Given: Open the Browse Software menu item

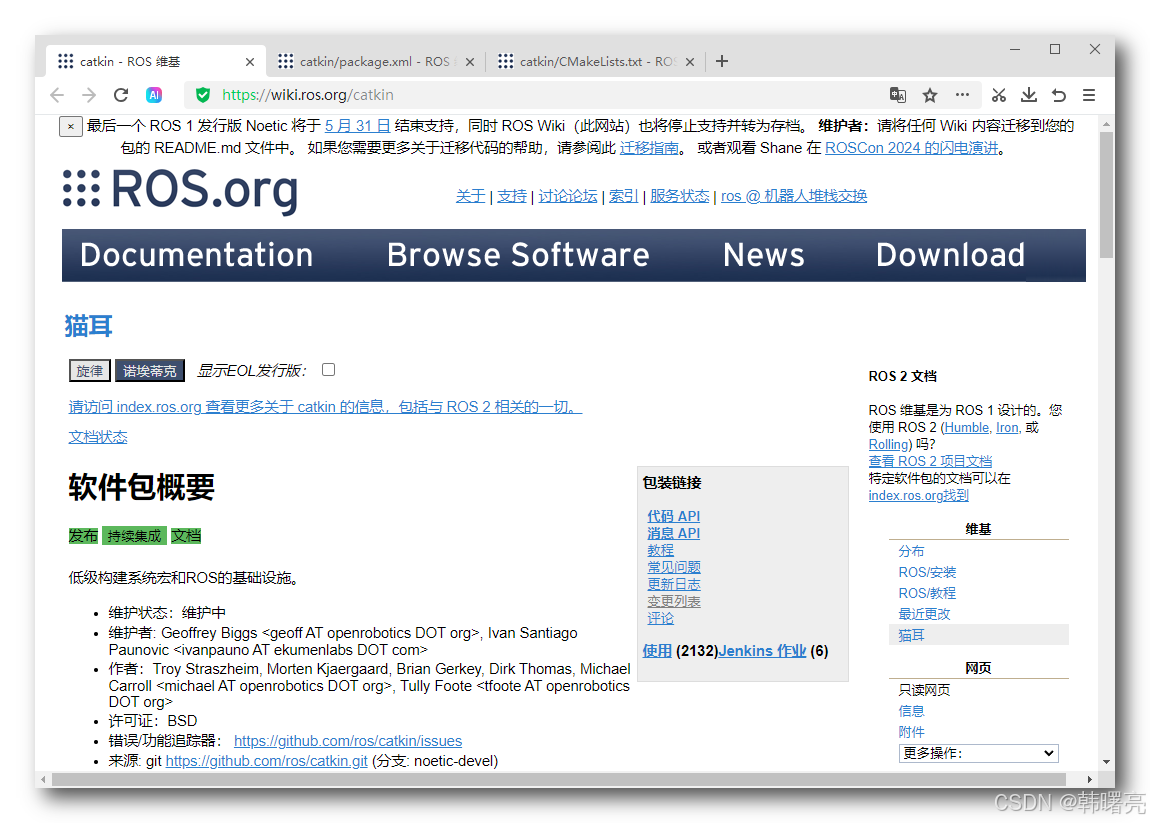Looking at the screenshot, I should click(518, 255).
